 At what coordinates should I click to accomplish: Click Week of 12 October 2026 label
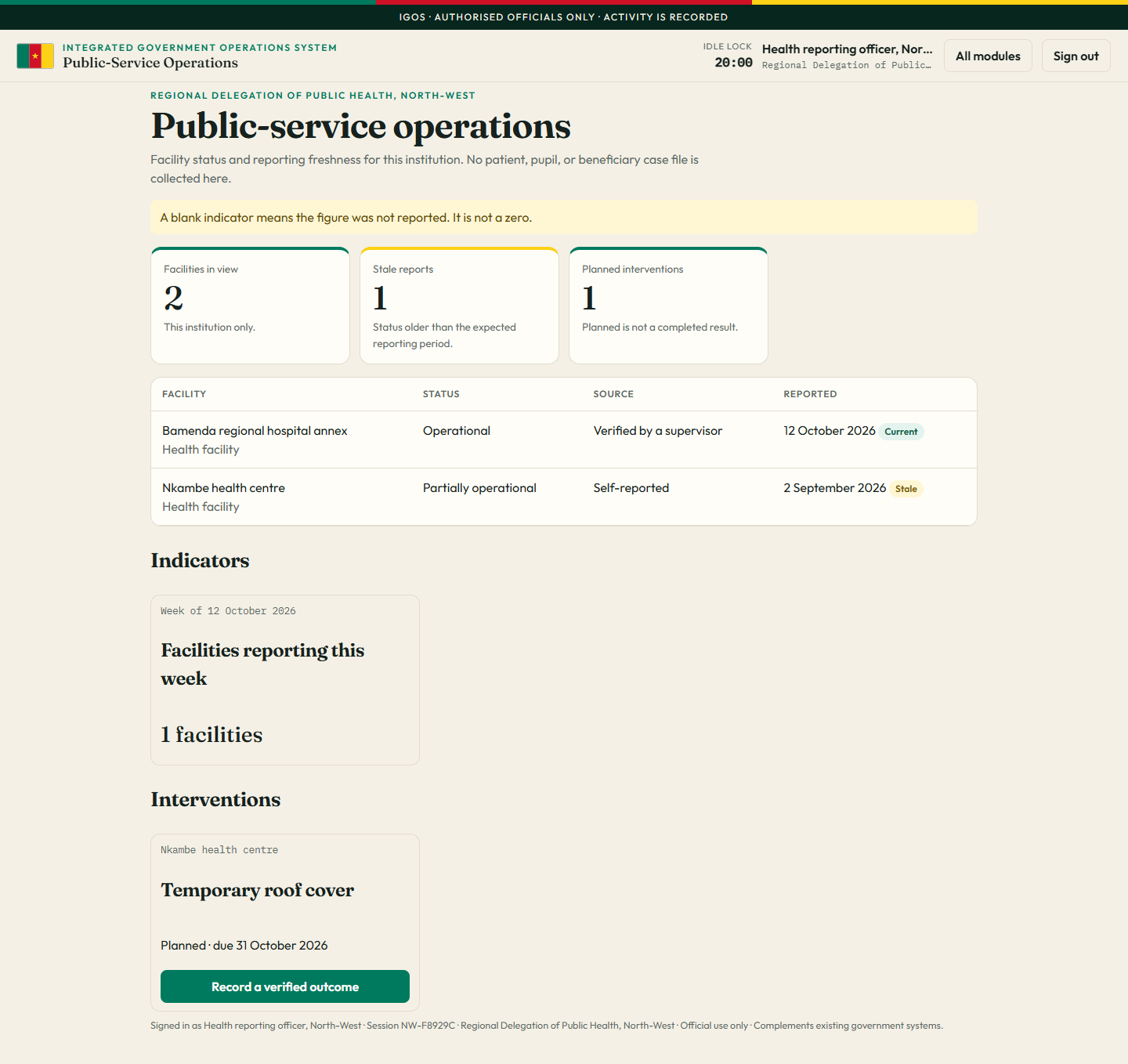click(228, 611)
